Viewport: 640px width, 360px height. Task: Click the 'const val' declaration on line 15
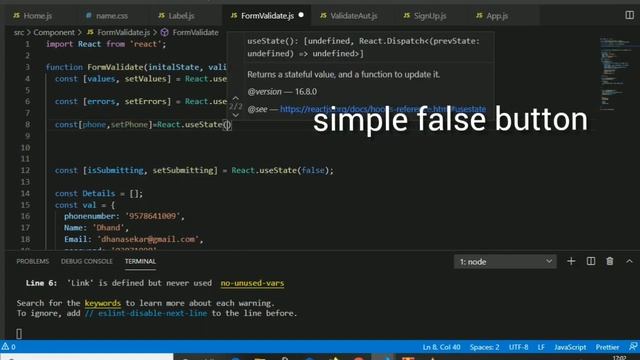click(x=76, y=205)
